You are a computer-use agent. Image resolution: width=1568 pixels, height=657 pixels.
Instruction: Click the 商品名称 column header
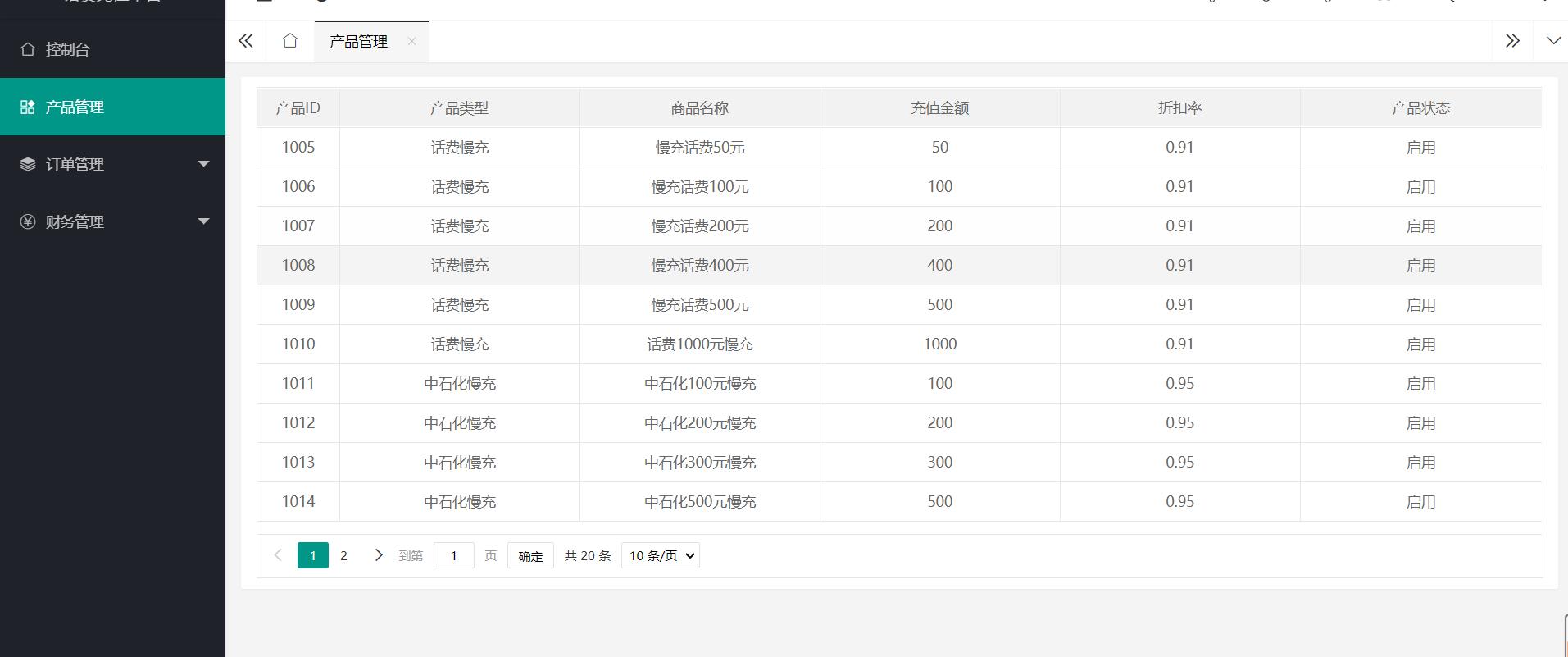coord(700,108)
